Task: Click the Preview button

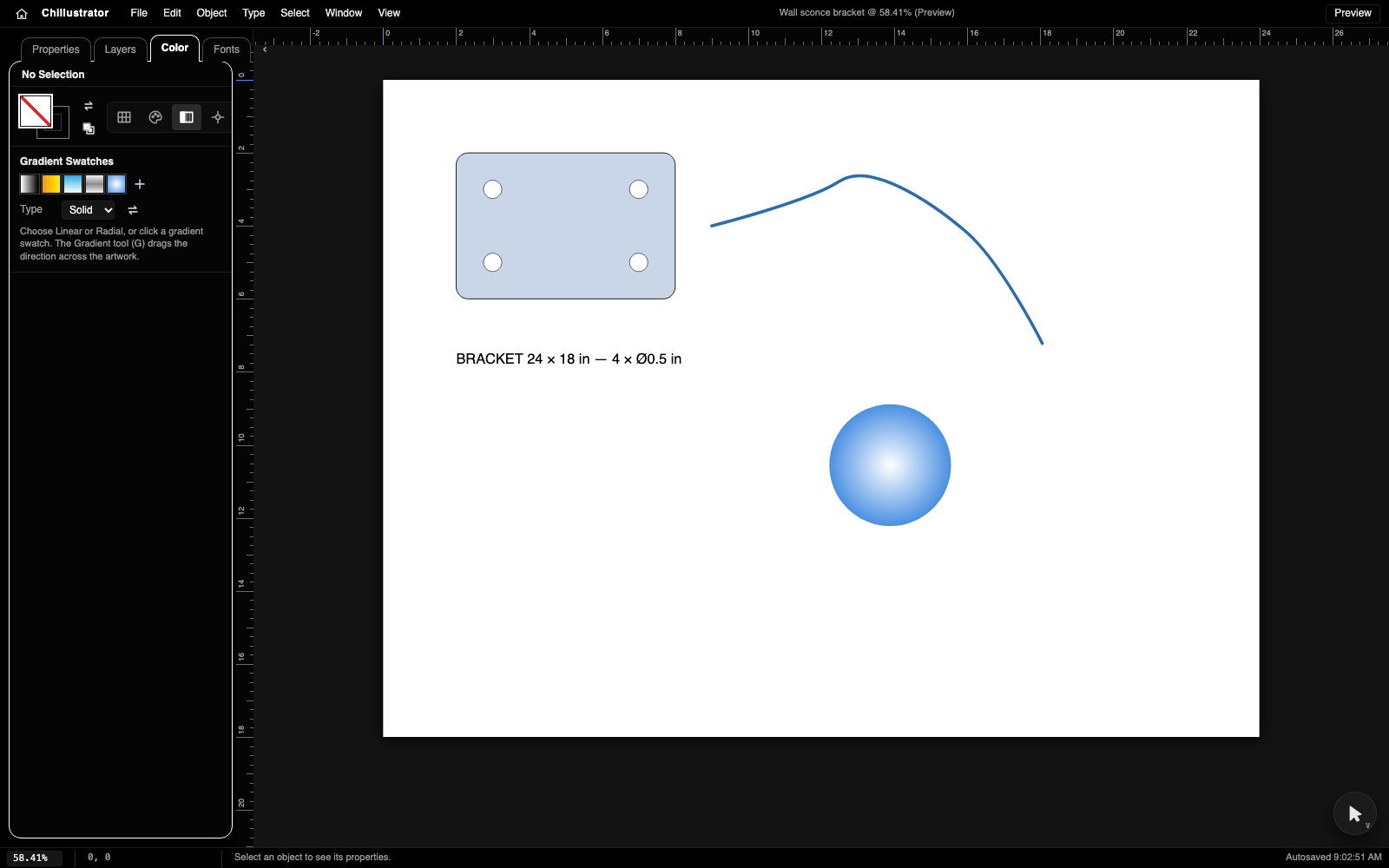Action: coord(1353,13)
